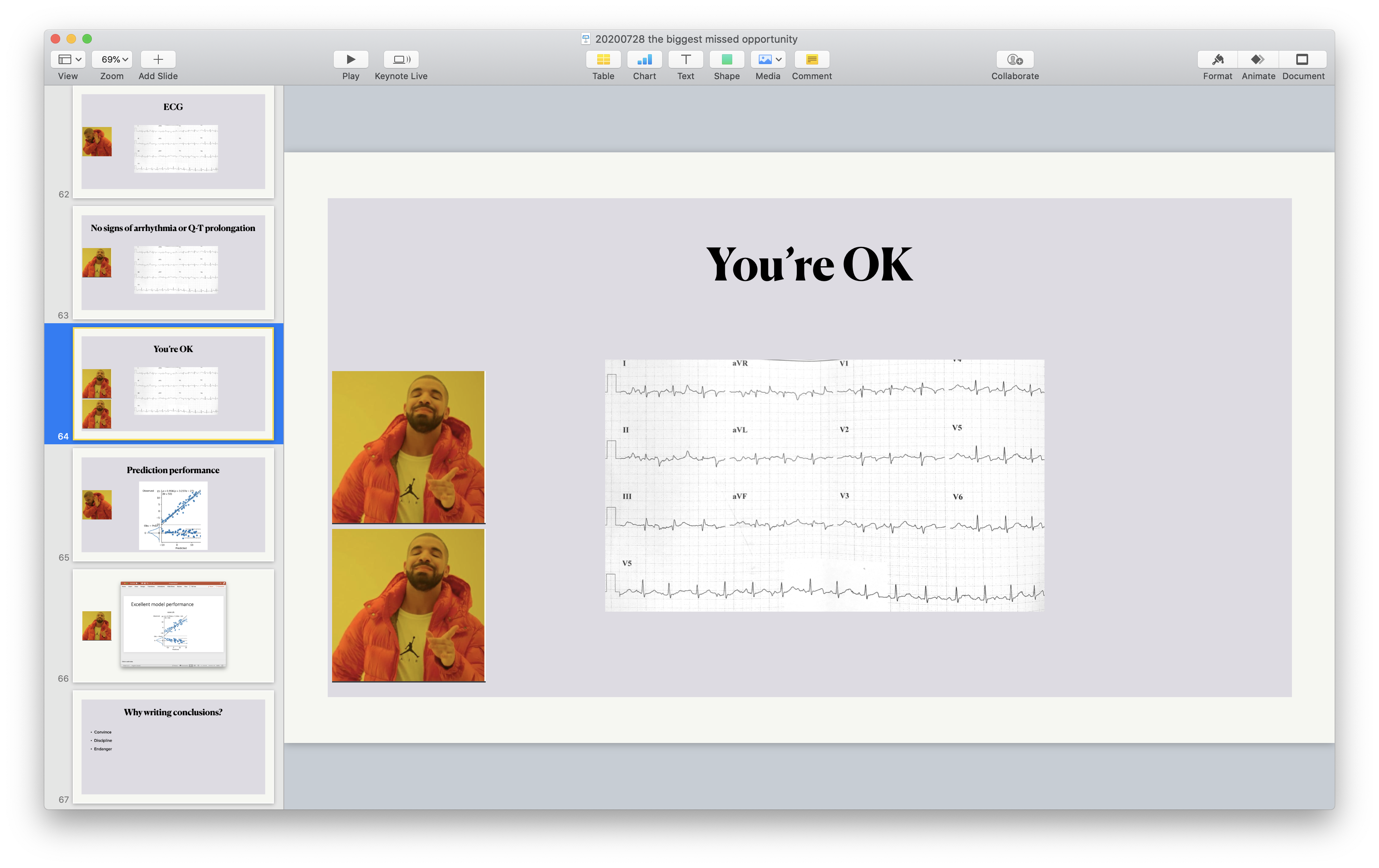
Task: Expand the 69% zoom level dropdown
Action: (112, 60)
